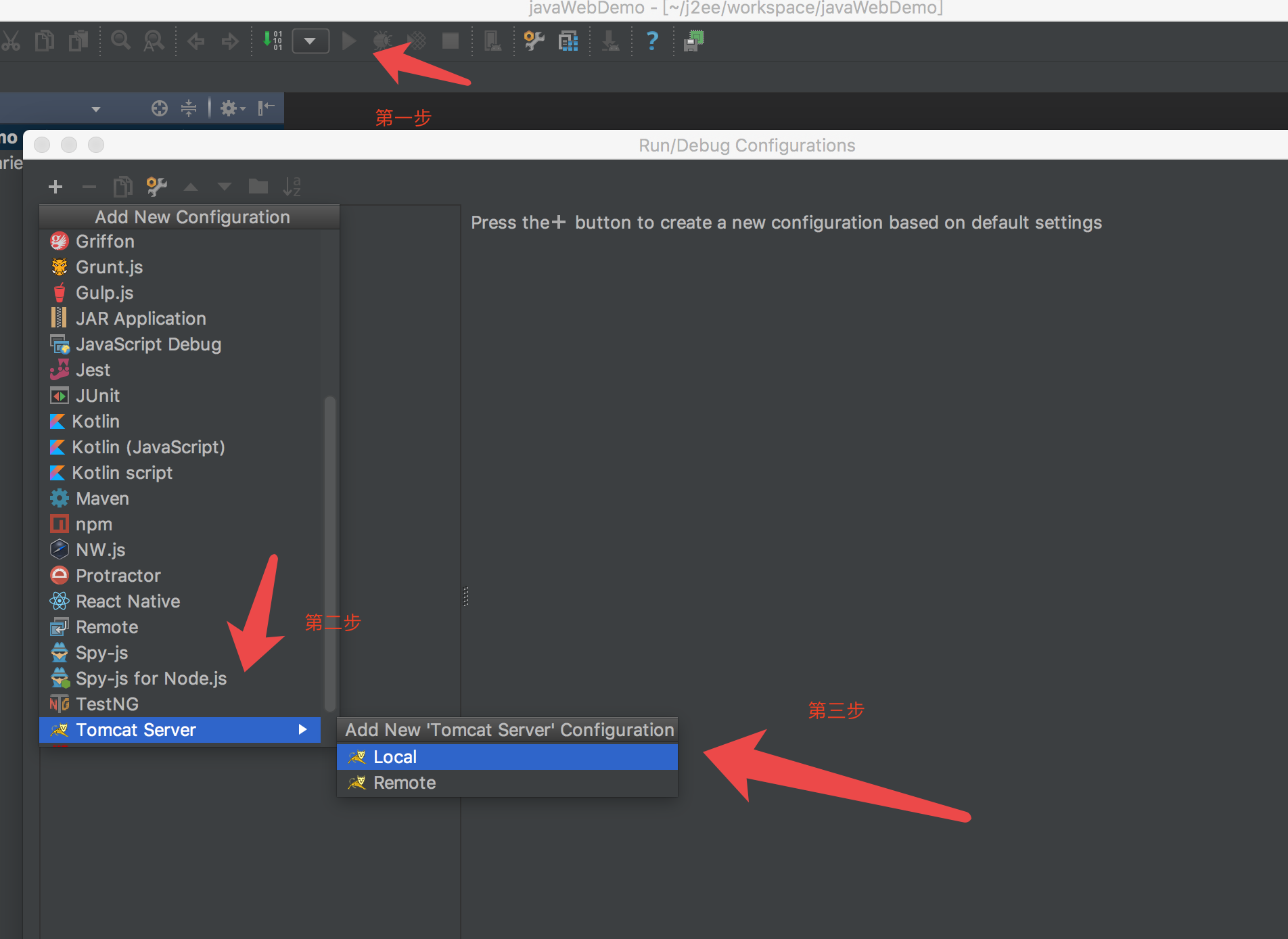1288x939 pixels.
Task: Pick React Native configuration type
Action: [180, 601]
